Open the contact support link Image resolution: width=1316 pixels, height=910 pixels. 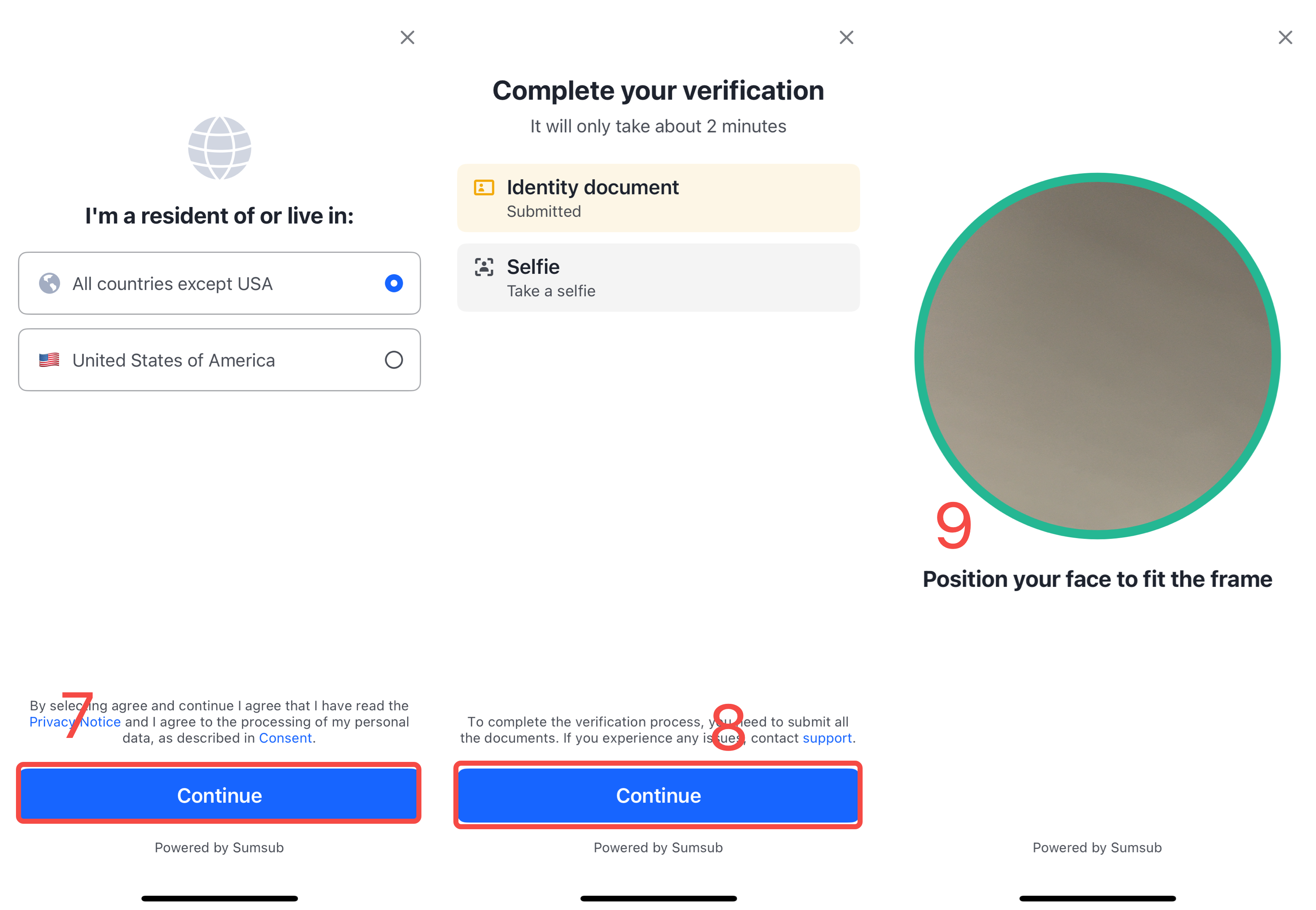(826, 738)
